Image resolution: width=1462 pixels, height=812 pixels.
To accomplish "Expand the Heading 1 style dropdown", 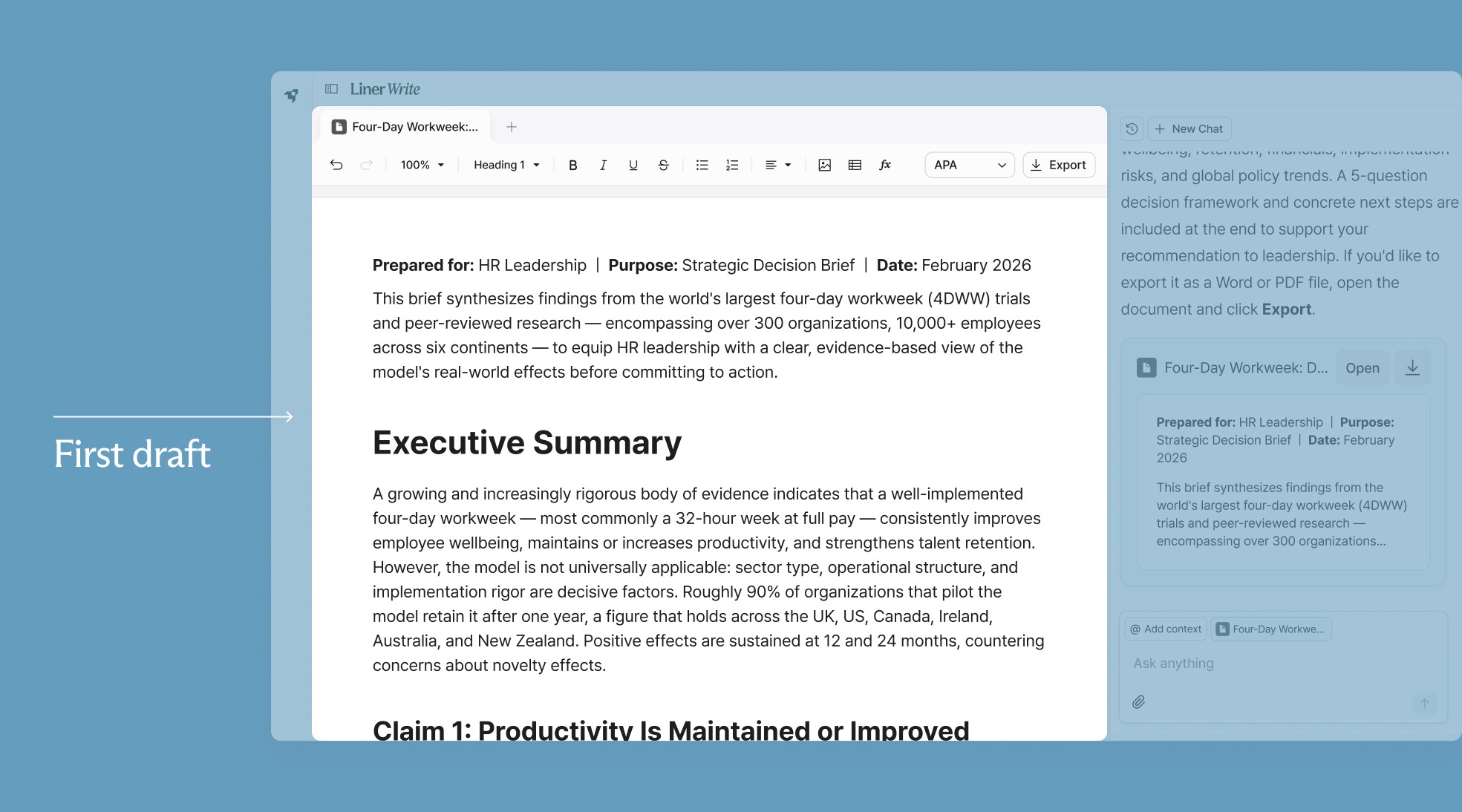I will (x=506, y=165).
